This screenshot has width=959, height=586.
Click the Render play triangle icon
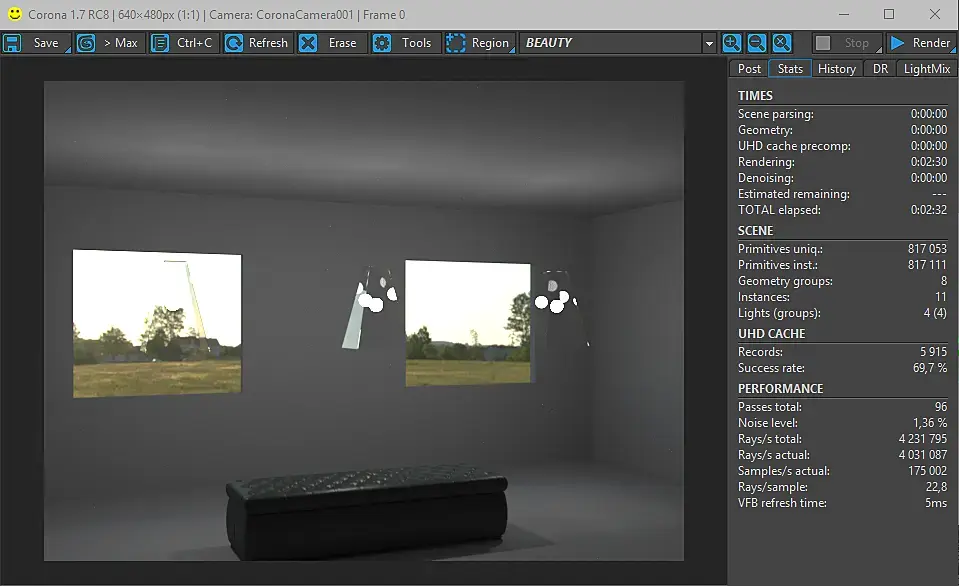pyautogui.click(x=897, y=43)
